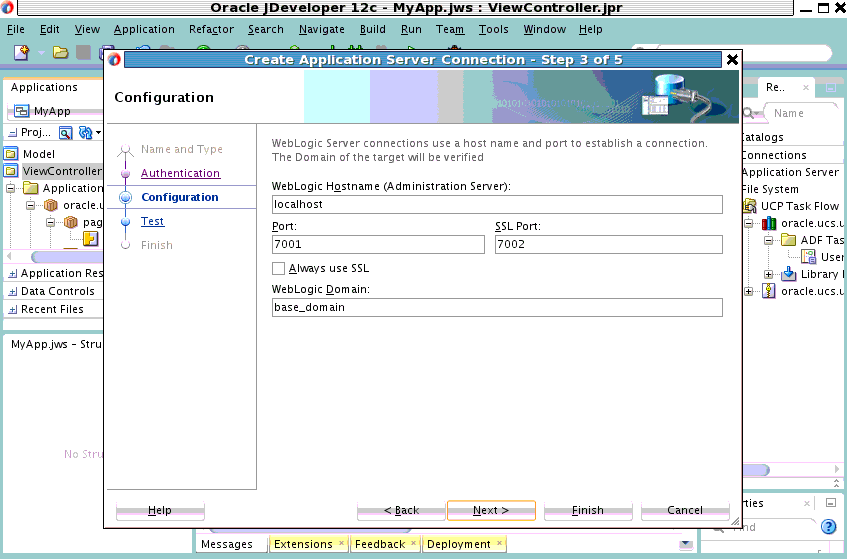The image size is (847, 559).
Task: Expand the Application Resources section
Action: [x=13, y=274]
